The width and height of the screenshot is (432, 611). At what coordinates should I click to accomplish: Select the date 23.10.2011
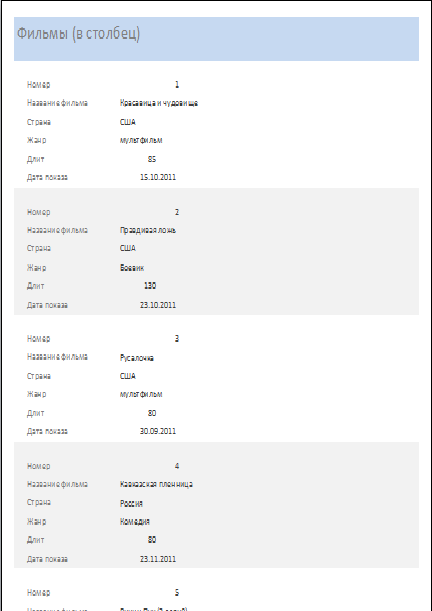[158, 305]
